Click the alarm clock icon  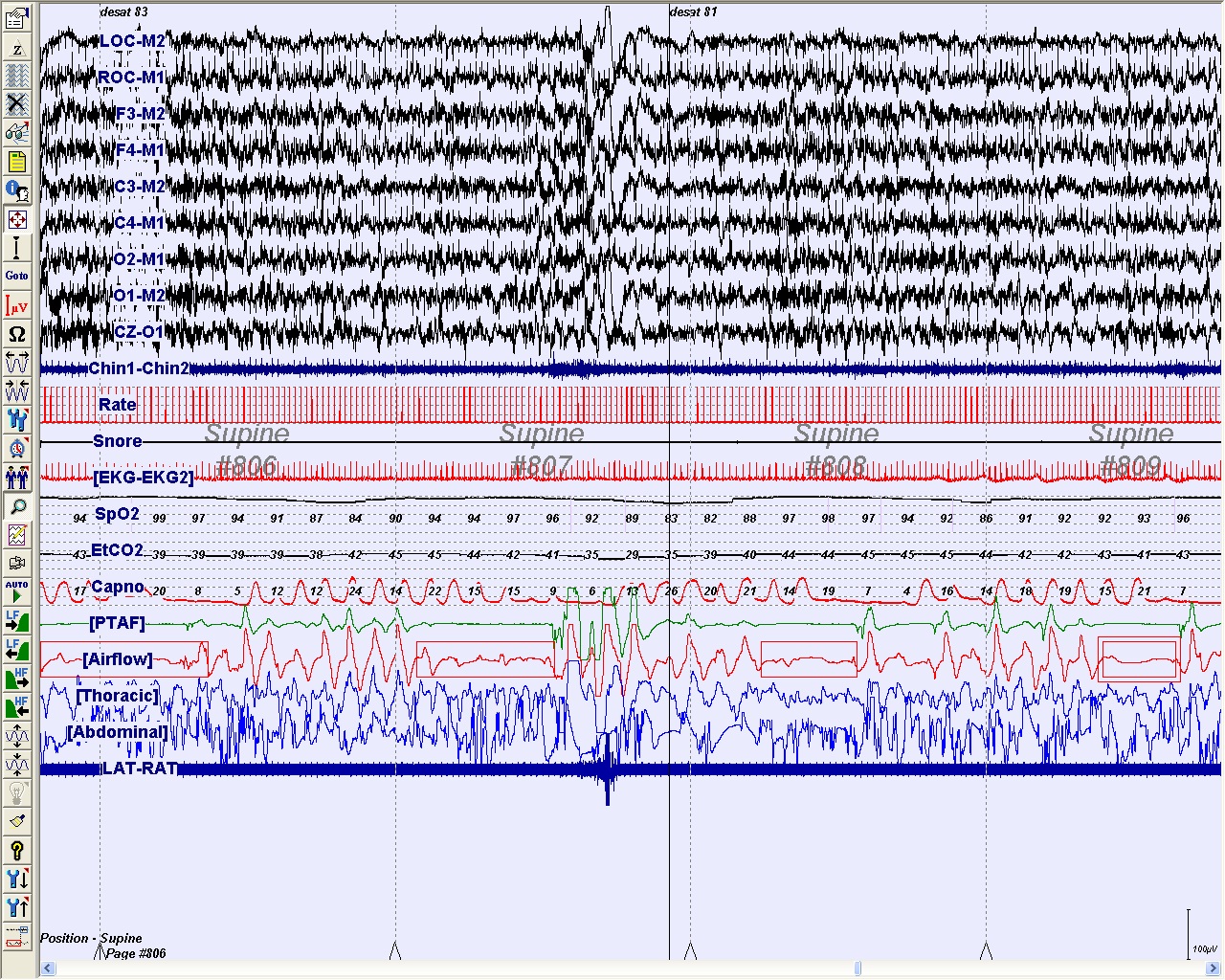coord(16,448)
